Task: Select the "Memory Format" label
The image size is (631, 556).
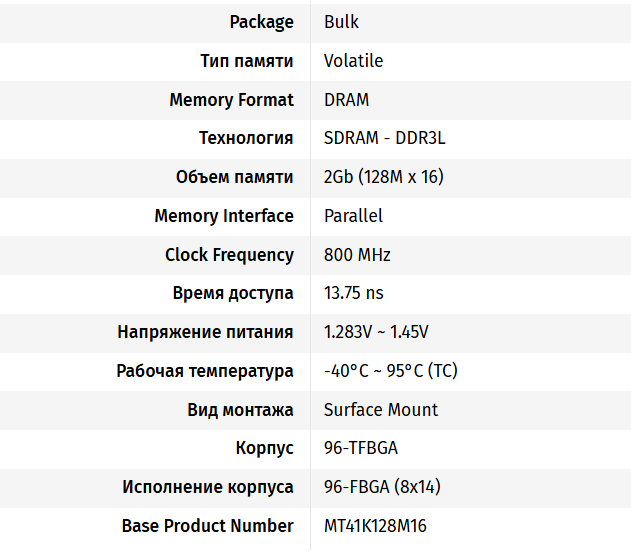Action: [231, 100]
